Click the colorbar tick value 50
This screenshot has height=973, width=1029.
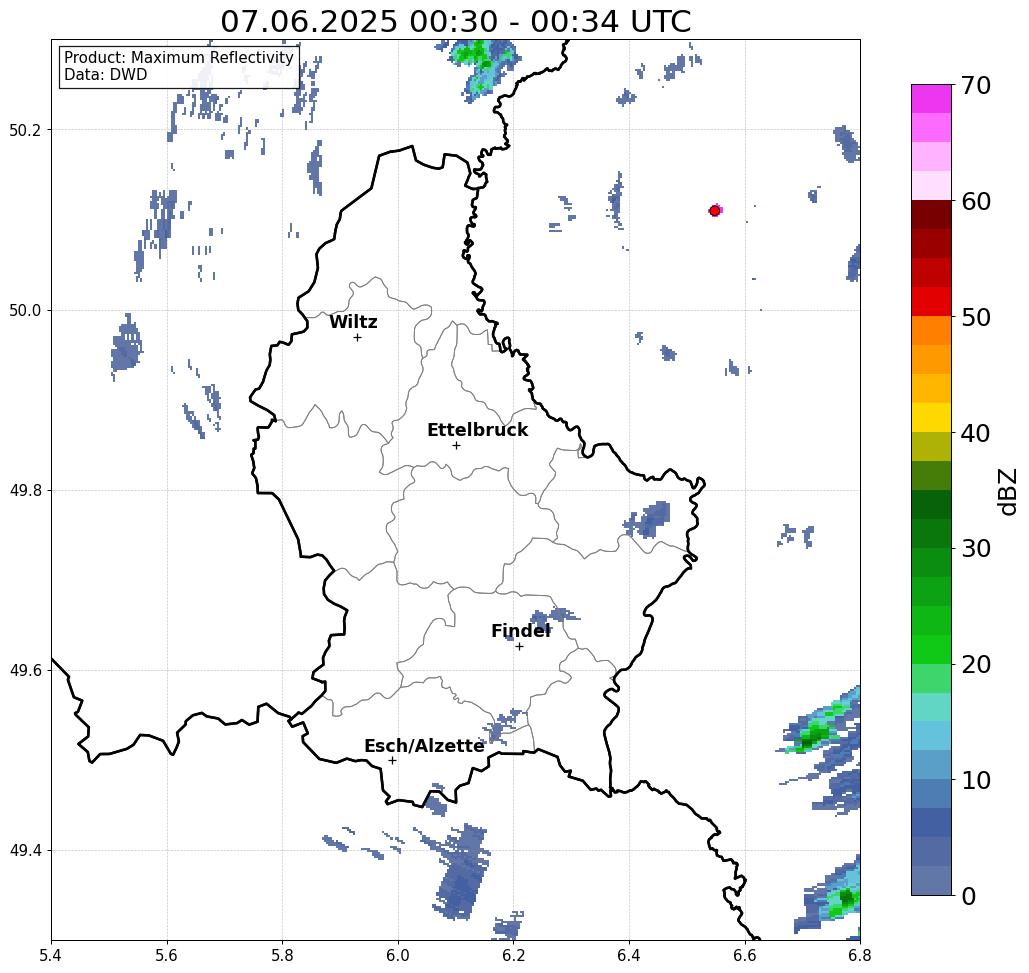(x=975, y=317)
